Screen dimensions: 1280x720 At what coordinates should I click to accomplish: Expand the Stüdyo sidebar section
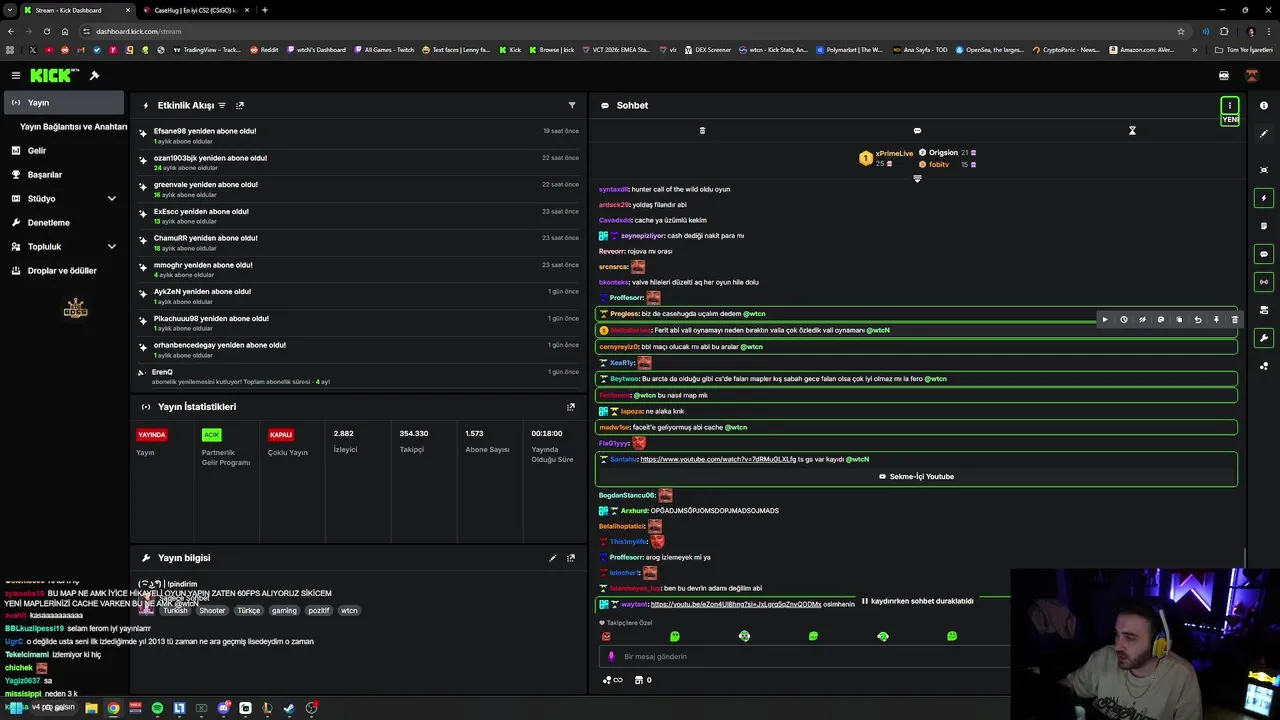click(111, 199)
